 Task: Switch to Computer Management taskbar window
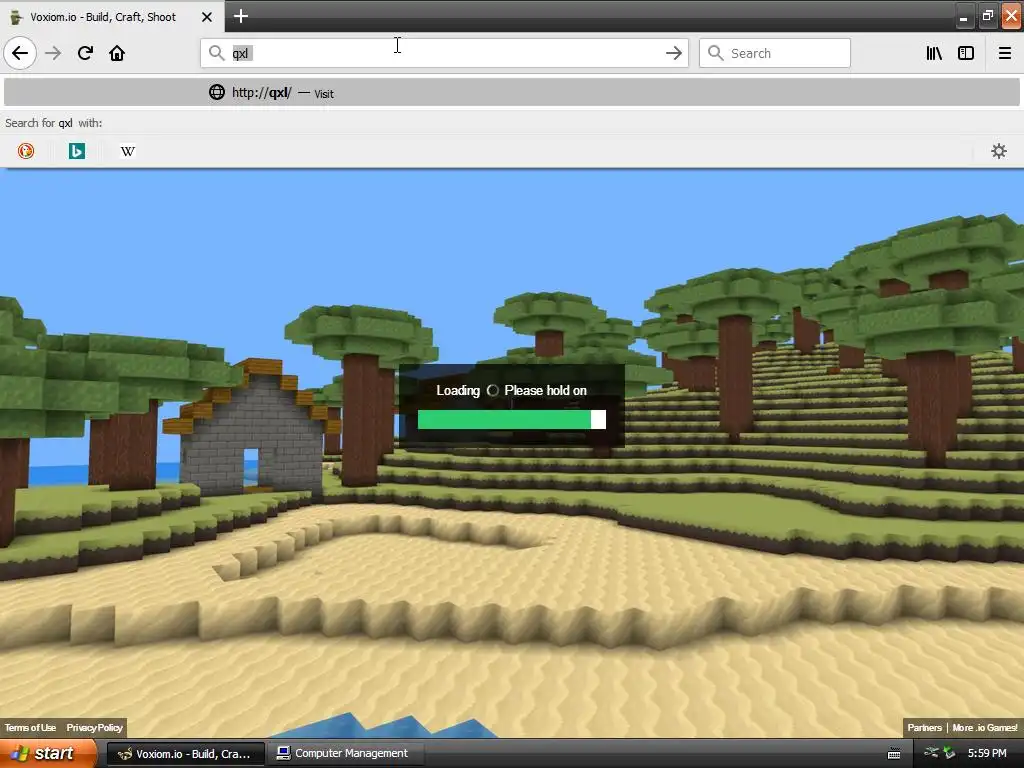click(346, 754)
